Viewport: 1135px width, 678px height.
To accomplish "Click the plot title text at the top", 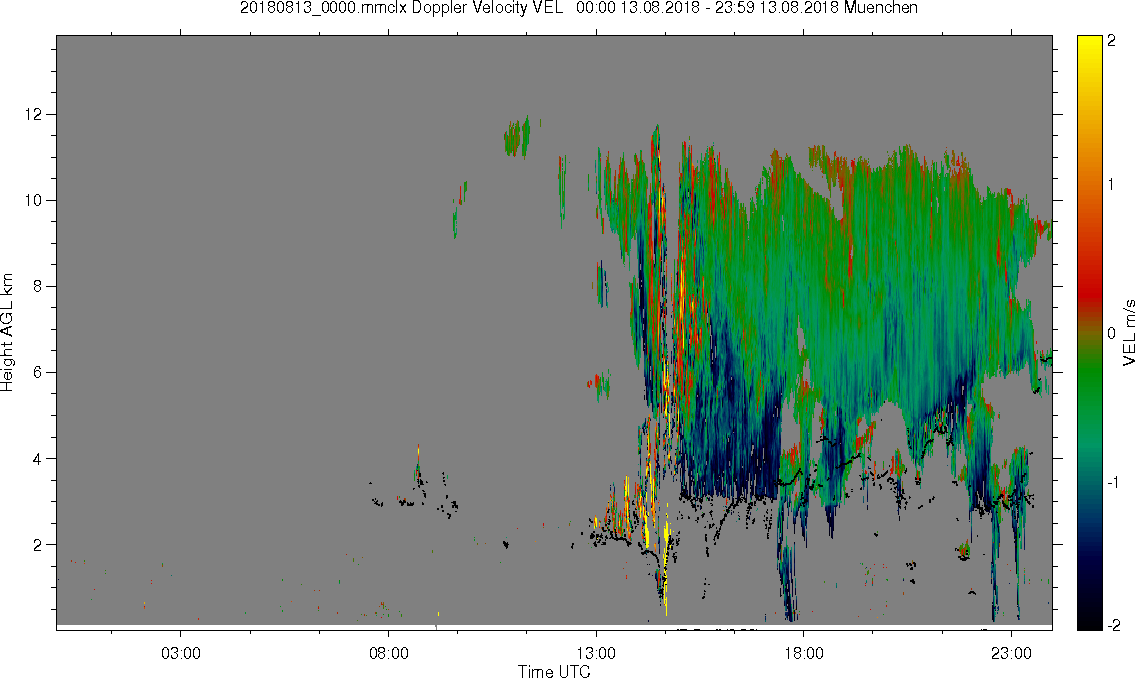I will pos(579,8).
